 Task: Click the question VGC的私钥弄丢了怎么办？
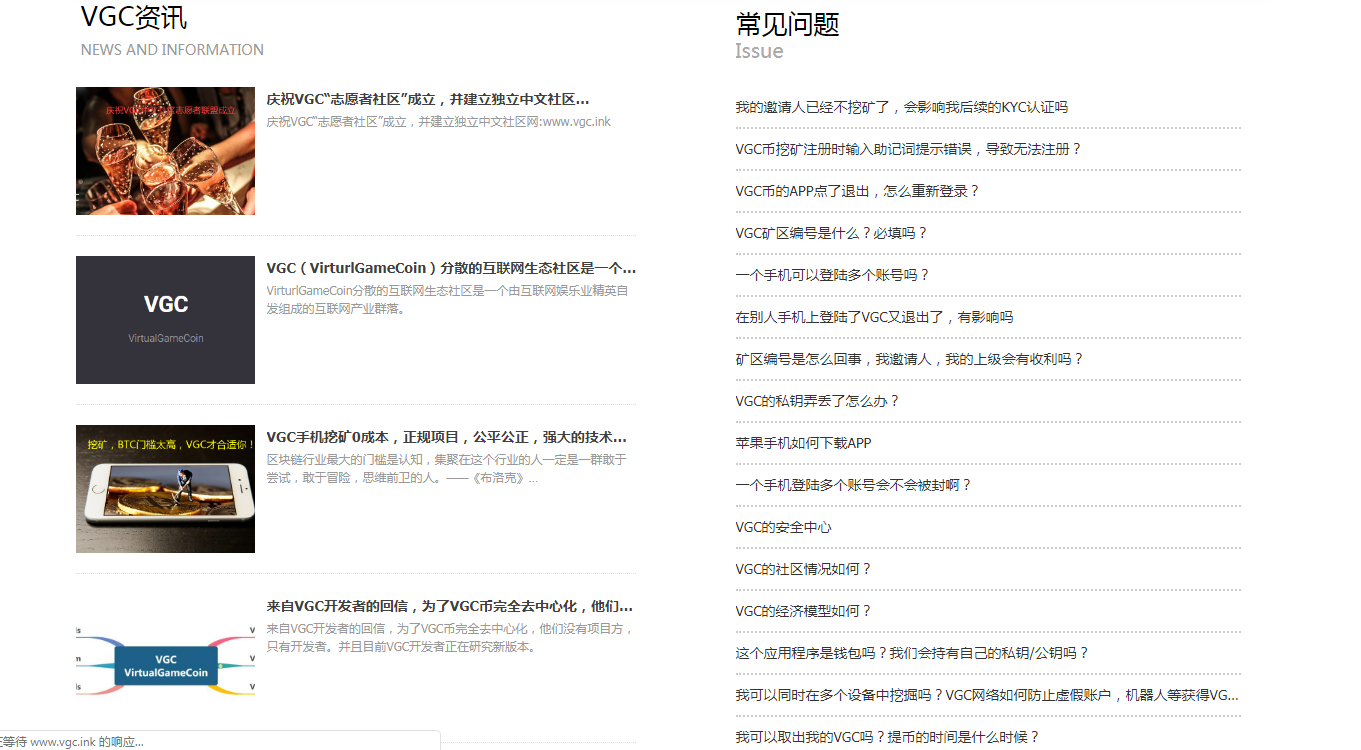click(820, 400)
